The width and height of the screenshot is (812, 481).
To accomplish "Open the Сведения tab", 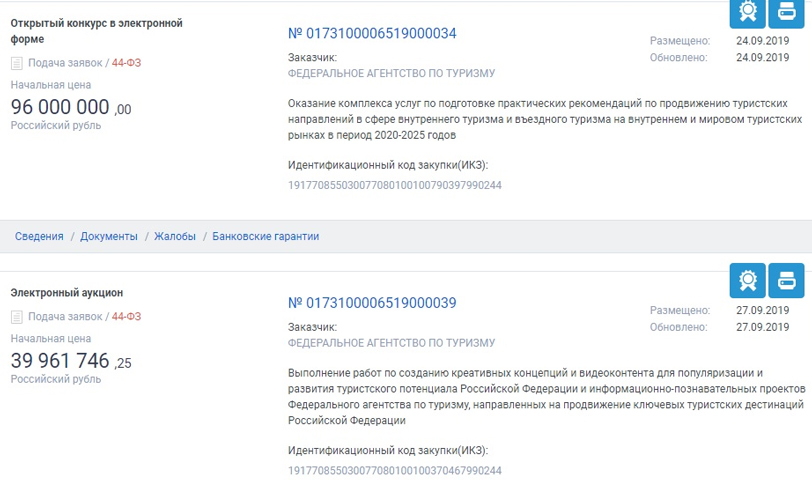I will (39, 236).
